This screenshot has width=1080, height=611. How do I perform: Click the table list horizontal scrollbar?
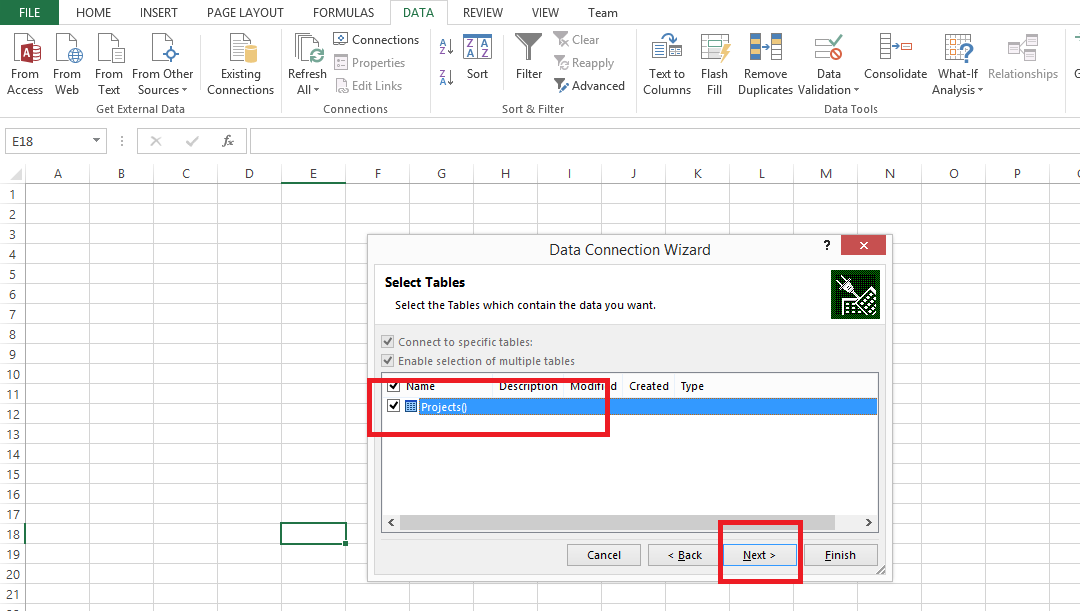(x=616, y=522)
